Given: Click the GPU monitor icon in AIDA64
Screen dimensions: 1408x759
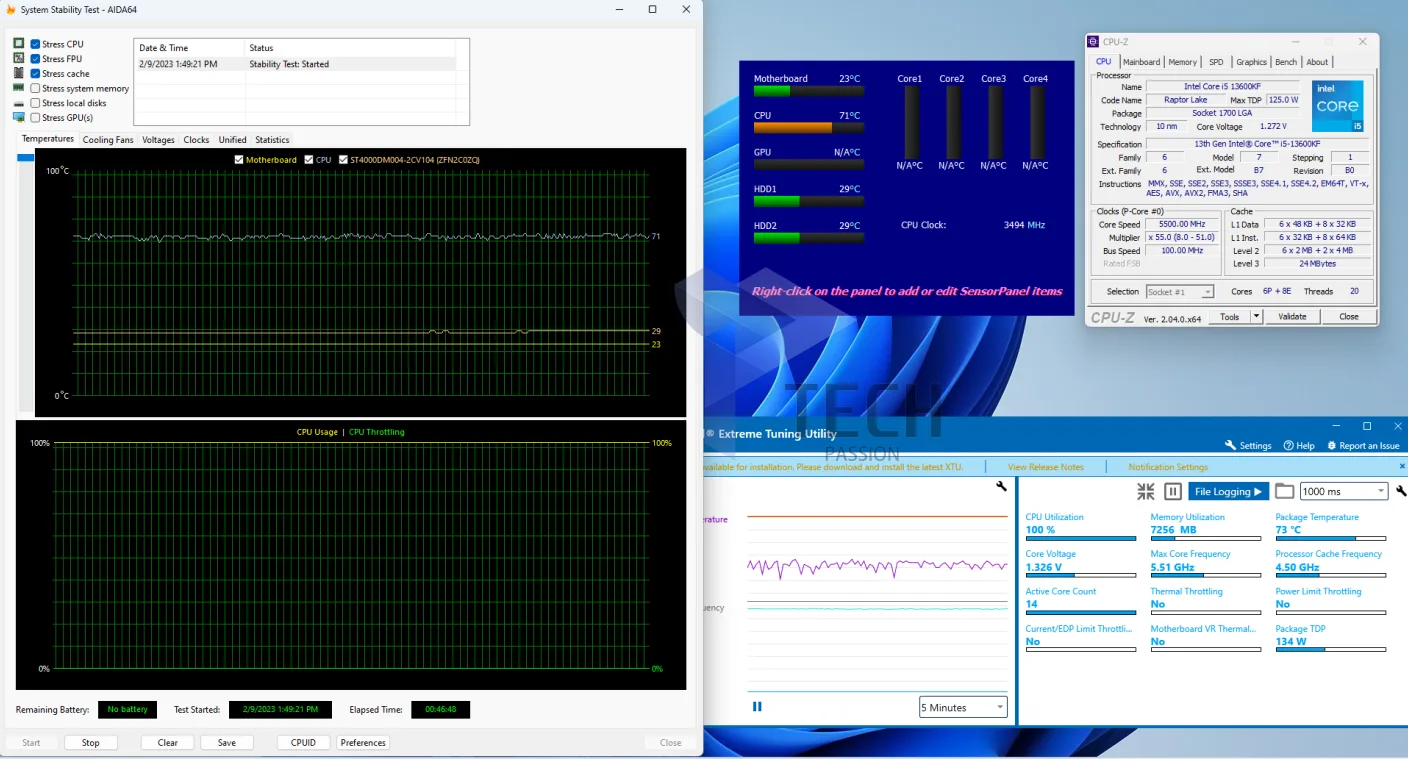Looking at the screenshot, I should [19, 118].
